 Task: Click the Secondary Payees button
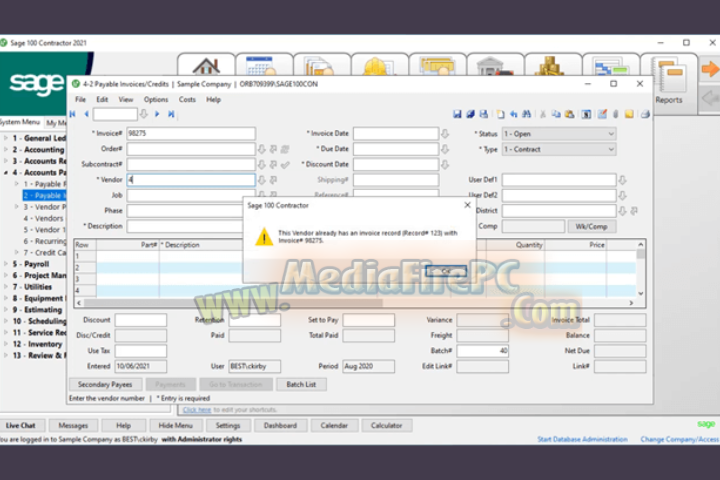click(105, 384)
